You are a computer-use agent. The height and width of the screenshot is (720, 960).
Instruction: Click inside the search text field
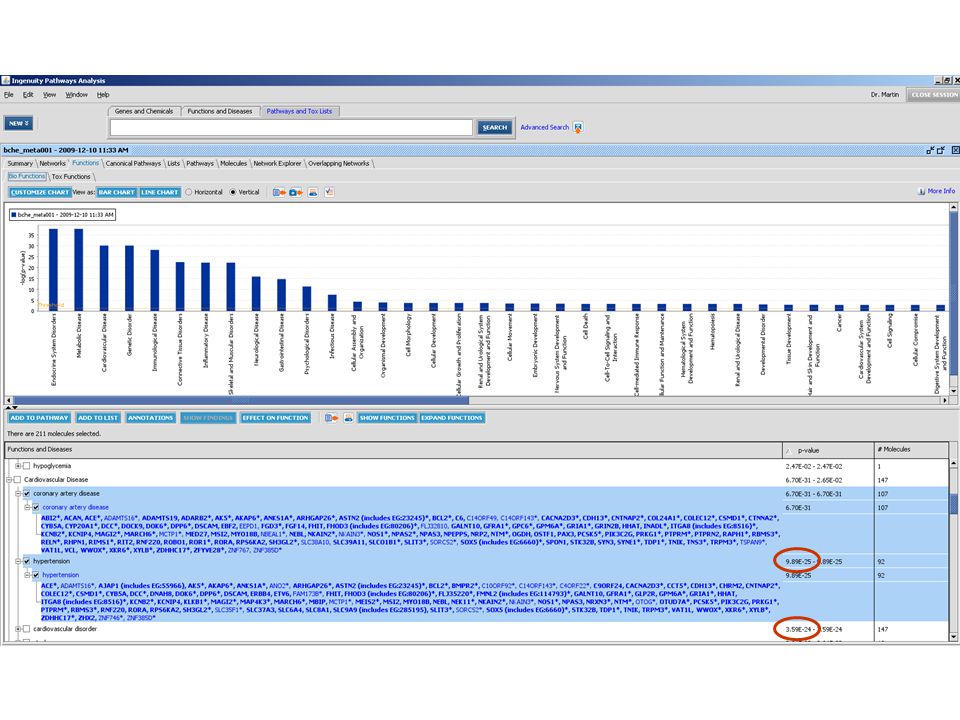[291, 127]
